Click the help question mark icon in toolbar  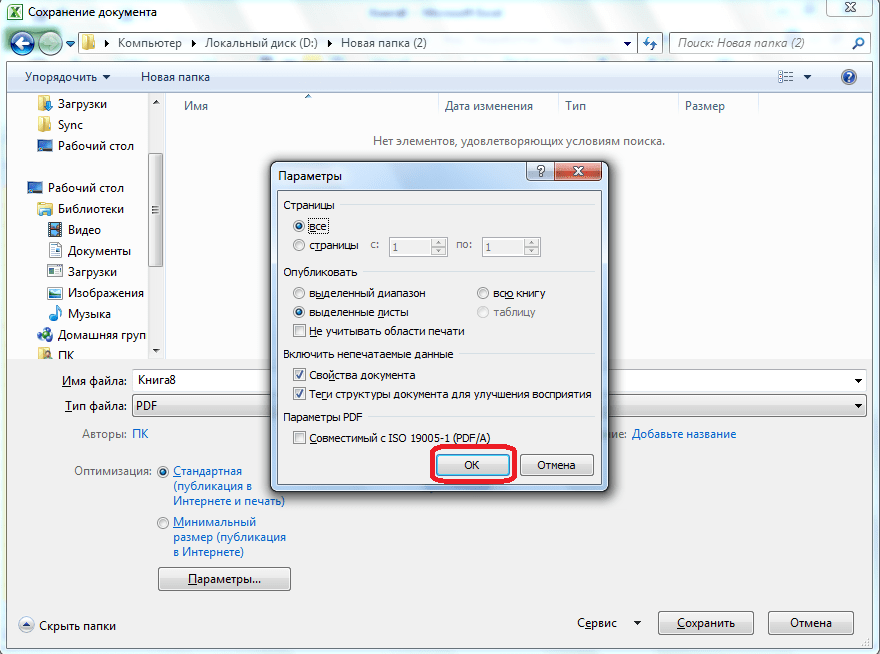849,77
